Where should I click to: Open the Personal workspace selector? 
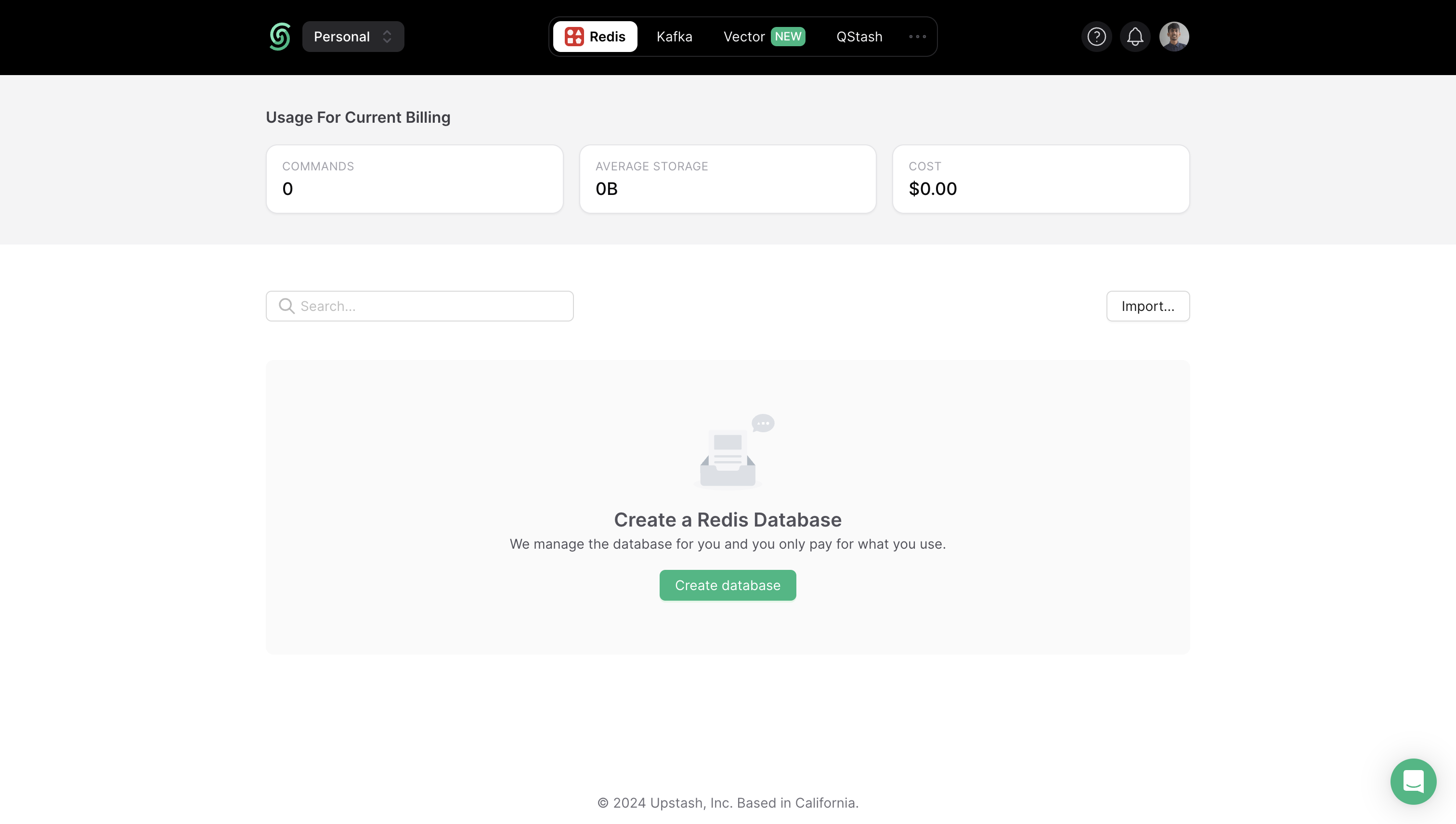coord(342,36)
